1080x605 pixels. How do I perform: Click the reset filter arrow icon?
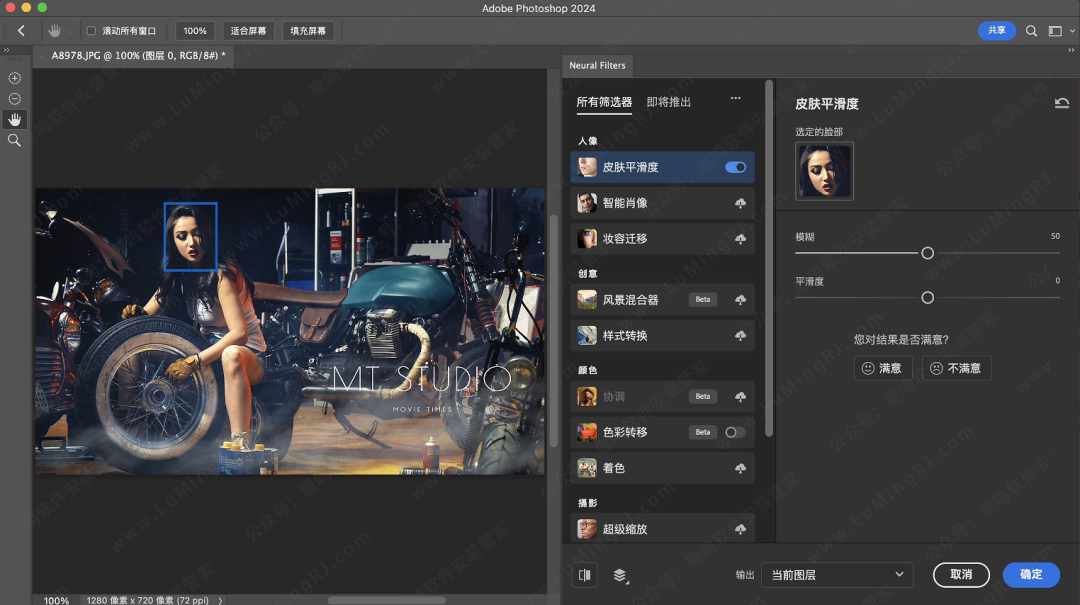click(1062, 103)
